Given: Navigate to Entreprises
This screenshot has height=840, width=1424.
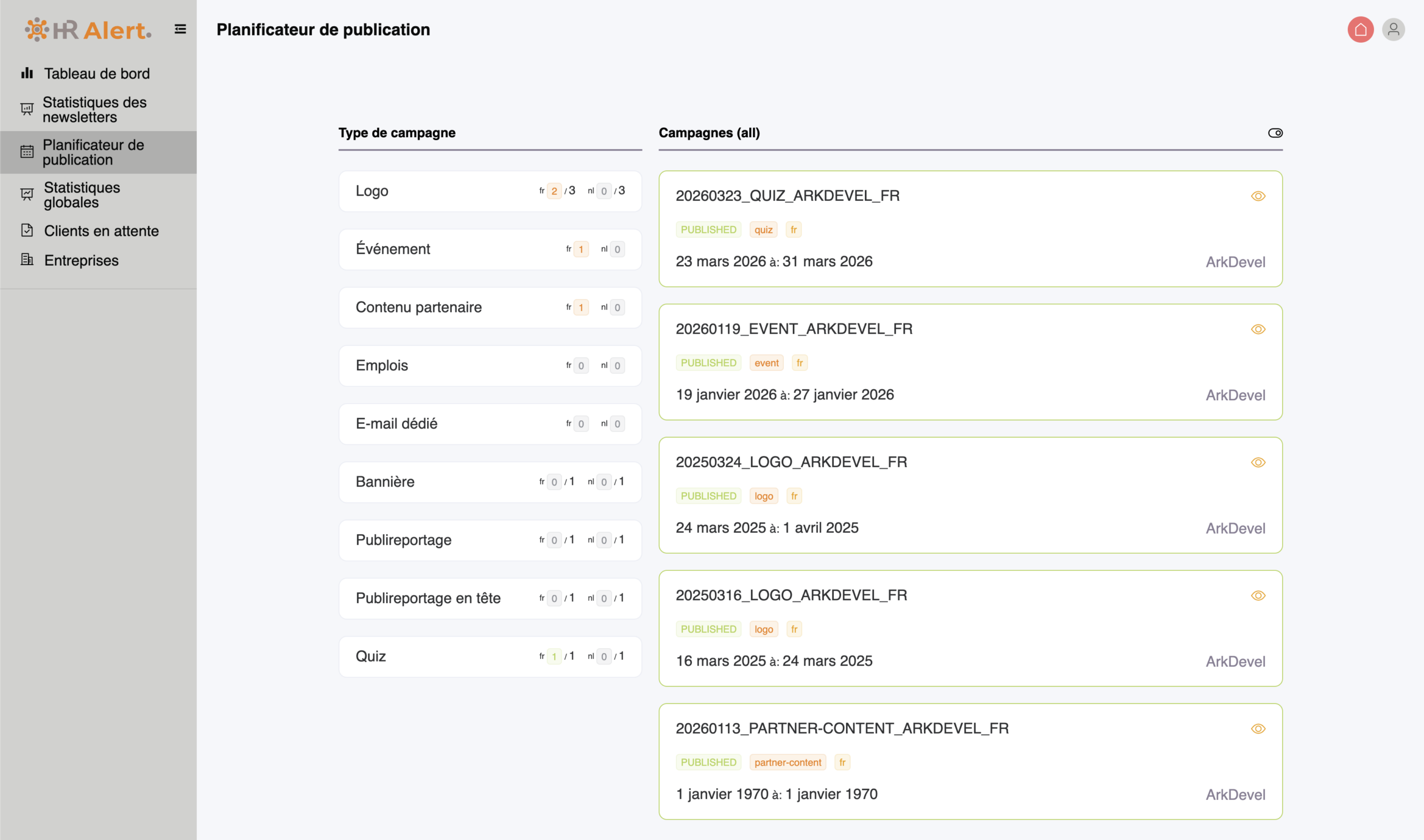Looking at the screenshot, I should [x=98, y=260].
